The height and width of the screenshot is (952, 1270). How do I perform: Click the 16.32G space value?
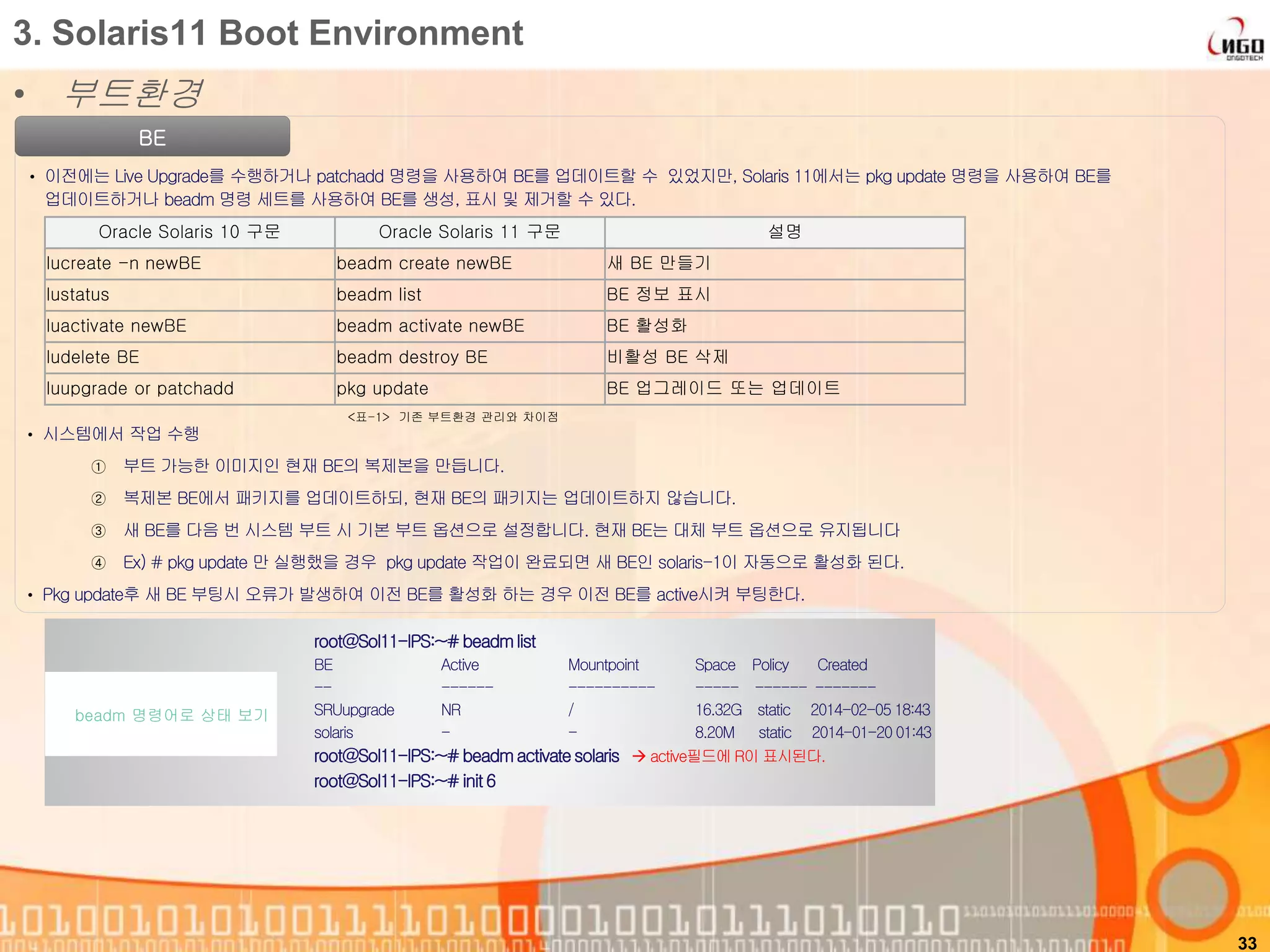[718, 710]
